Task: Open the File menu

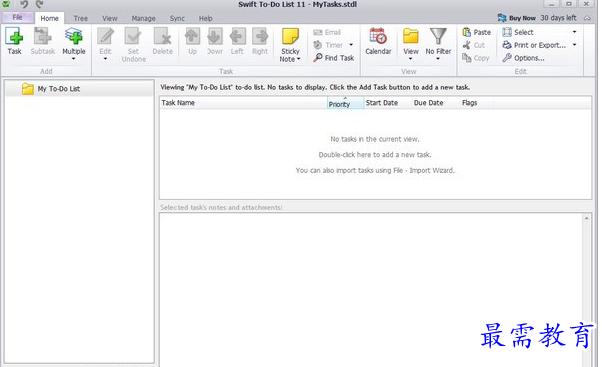Action: point(18,17)
